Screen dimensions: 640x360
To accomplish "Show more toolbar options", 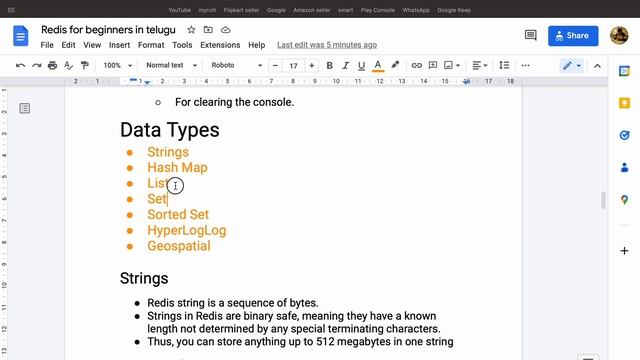I will click(525, 65).
